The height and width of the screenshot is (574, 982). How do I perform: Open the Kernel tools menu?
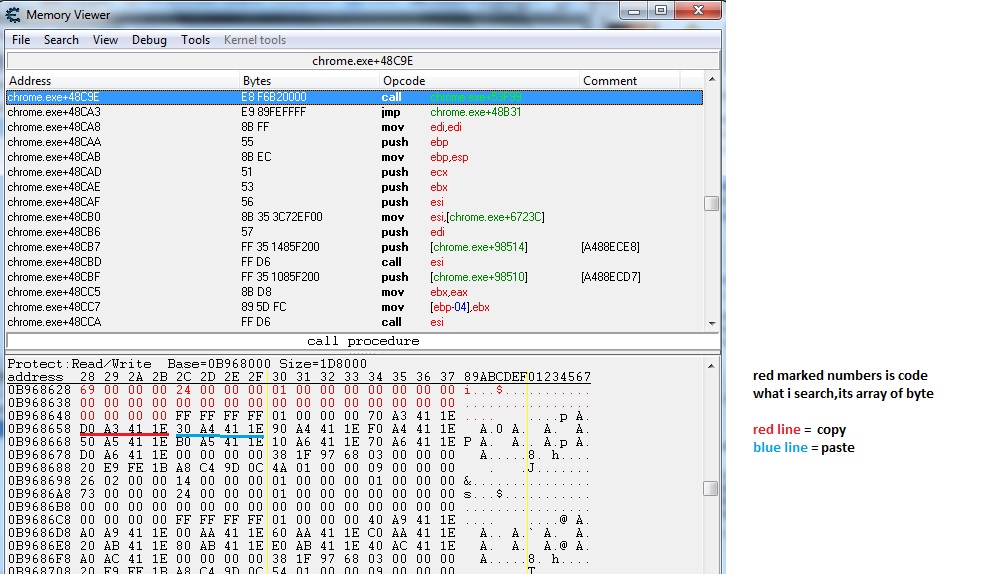click(254, 40)
